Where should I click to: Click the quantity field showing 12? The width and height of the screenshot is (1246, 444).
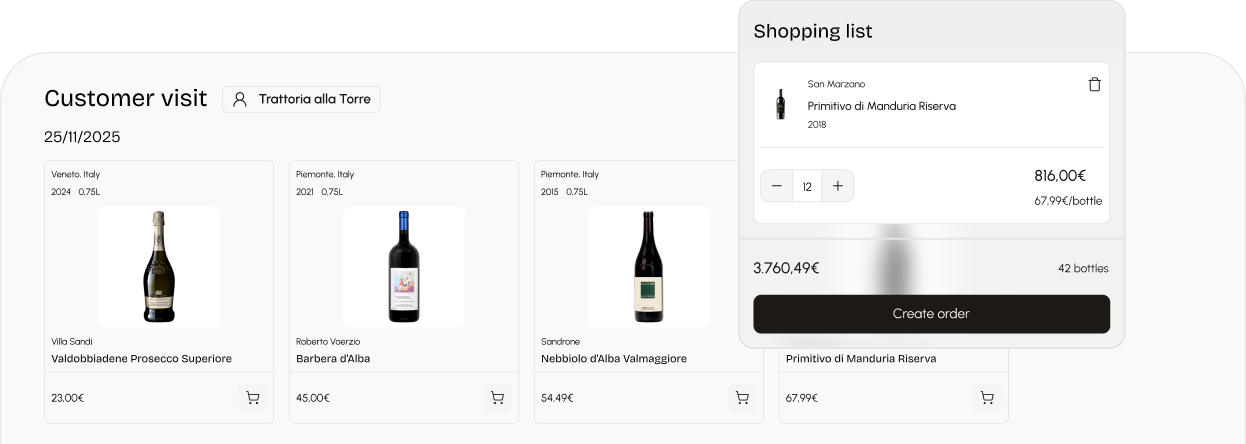(x=807, y=186)
